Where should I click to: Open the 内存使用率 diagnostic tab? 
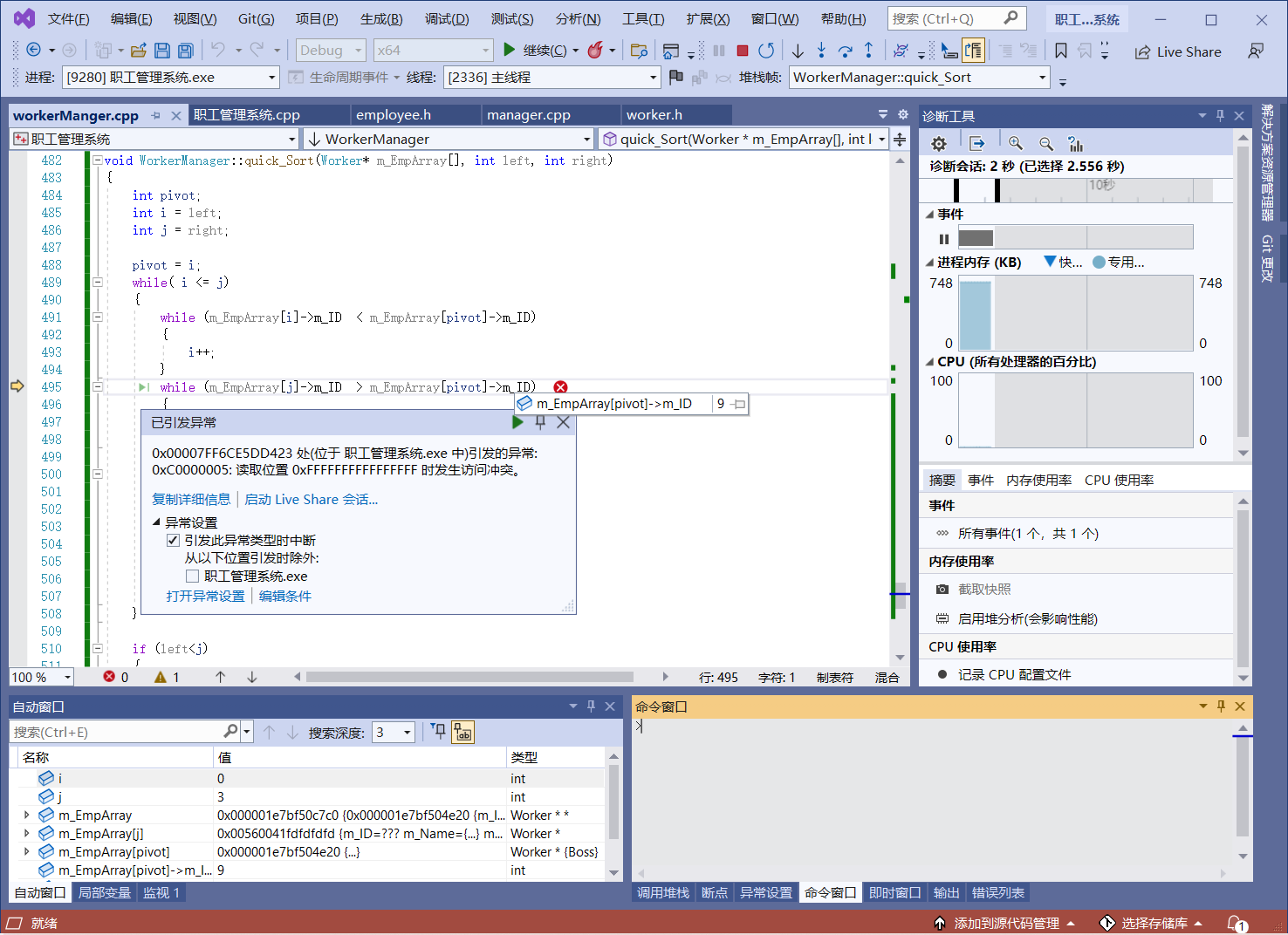(x=1038, y=480)
